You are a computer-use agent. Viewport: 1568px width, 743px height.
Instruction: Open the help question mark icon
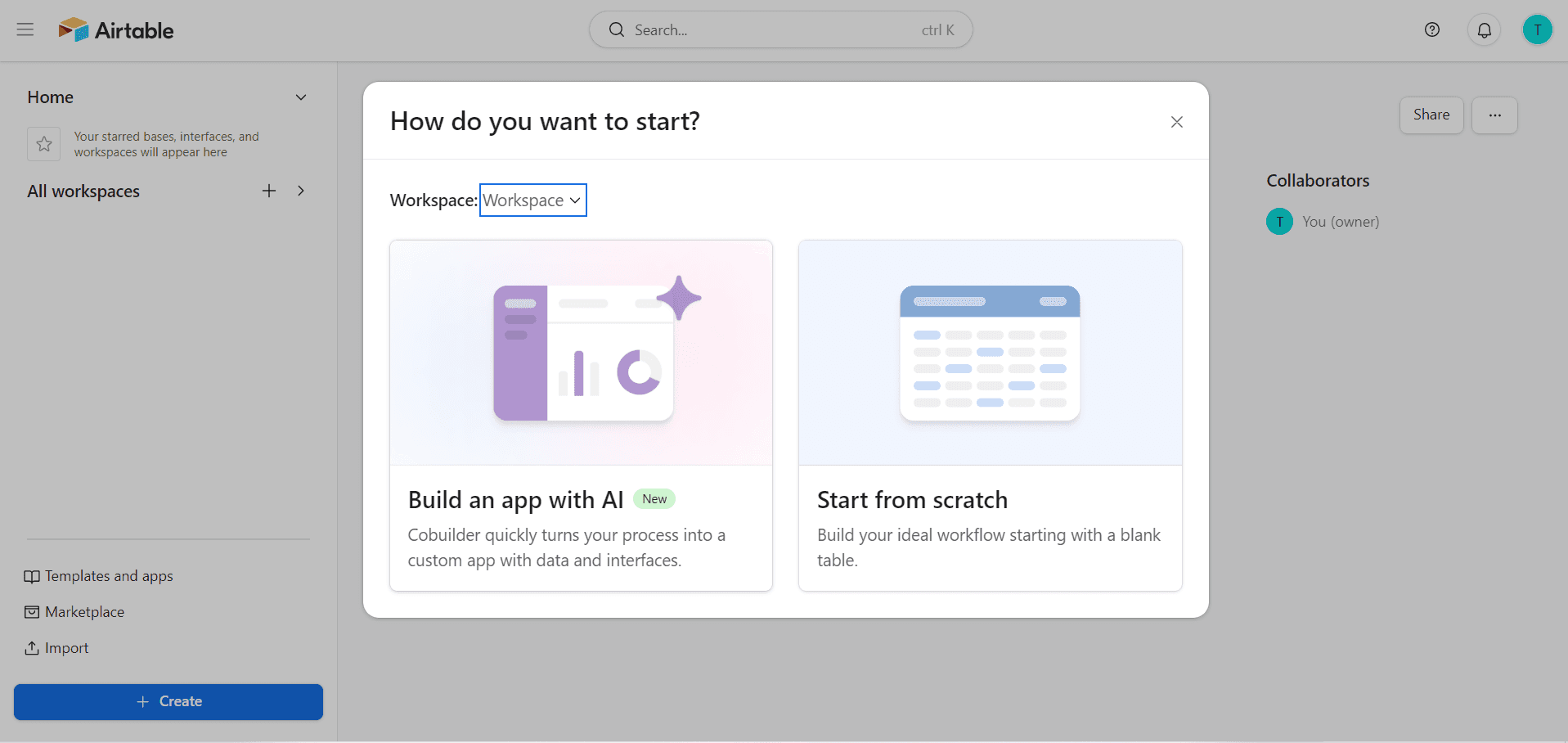click(x=1431, y=29)
